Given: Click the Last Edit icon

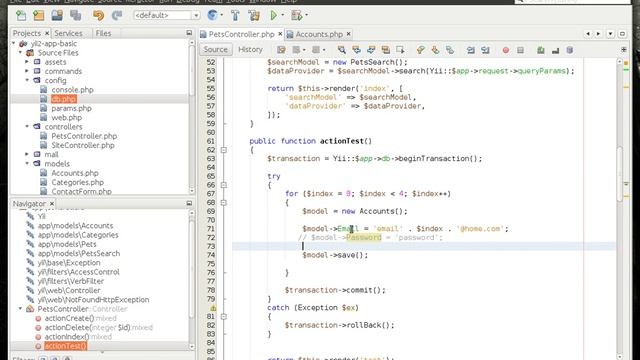Looking at the screenshot, I should point(281,50).
